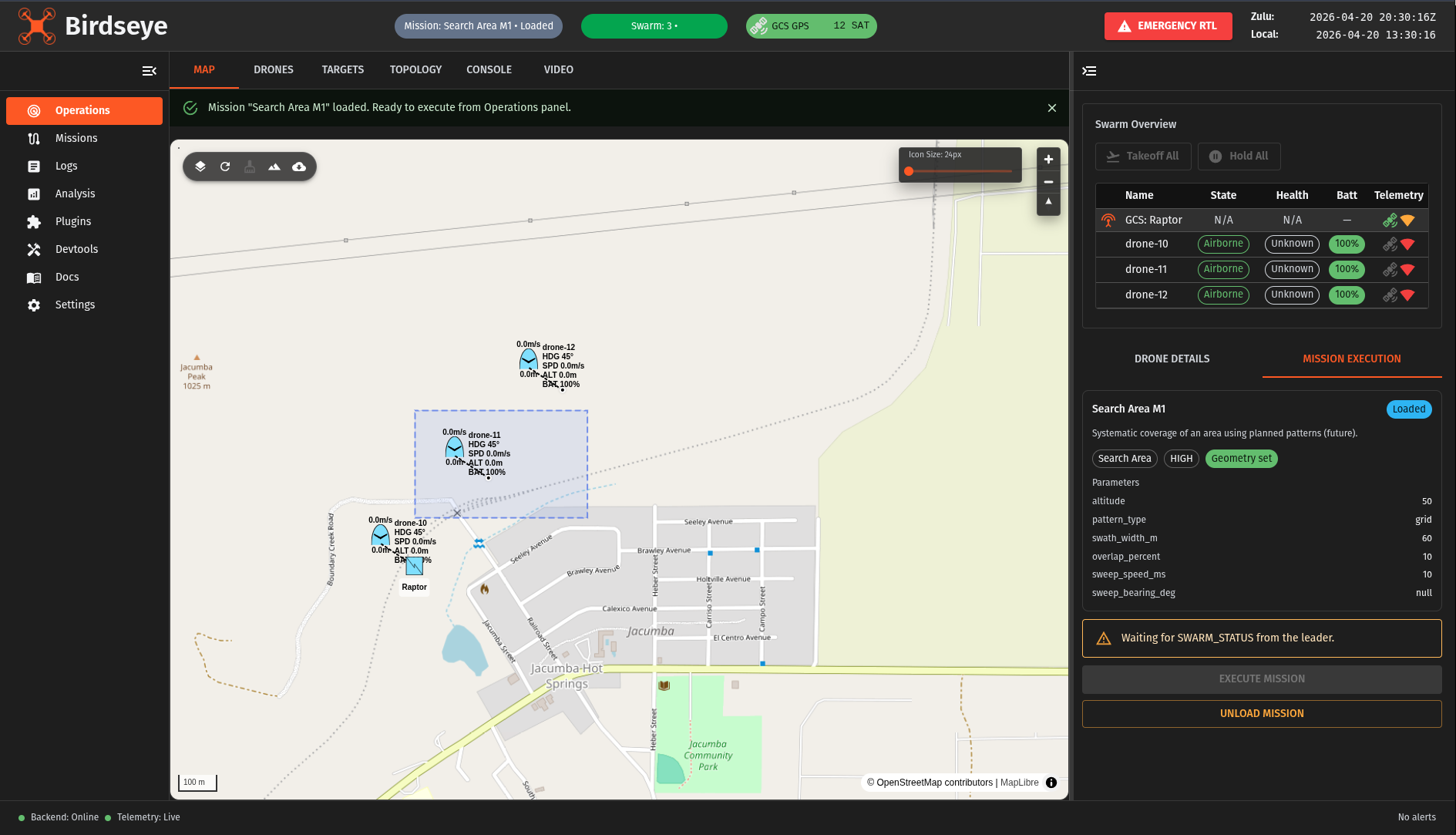This screenshot has height=835, width=1456.
Task: Switch to the VIDEO tab
Action: coord(559,69)
